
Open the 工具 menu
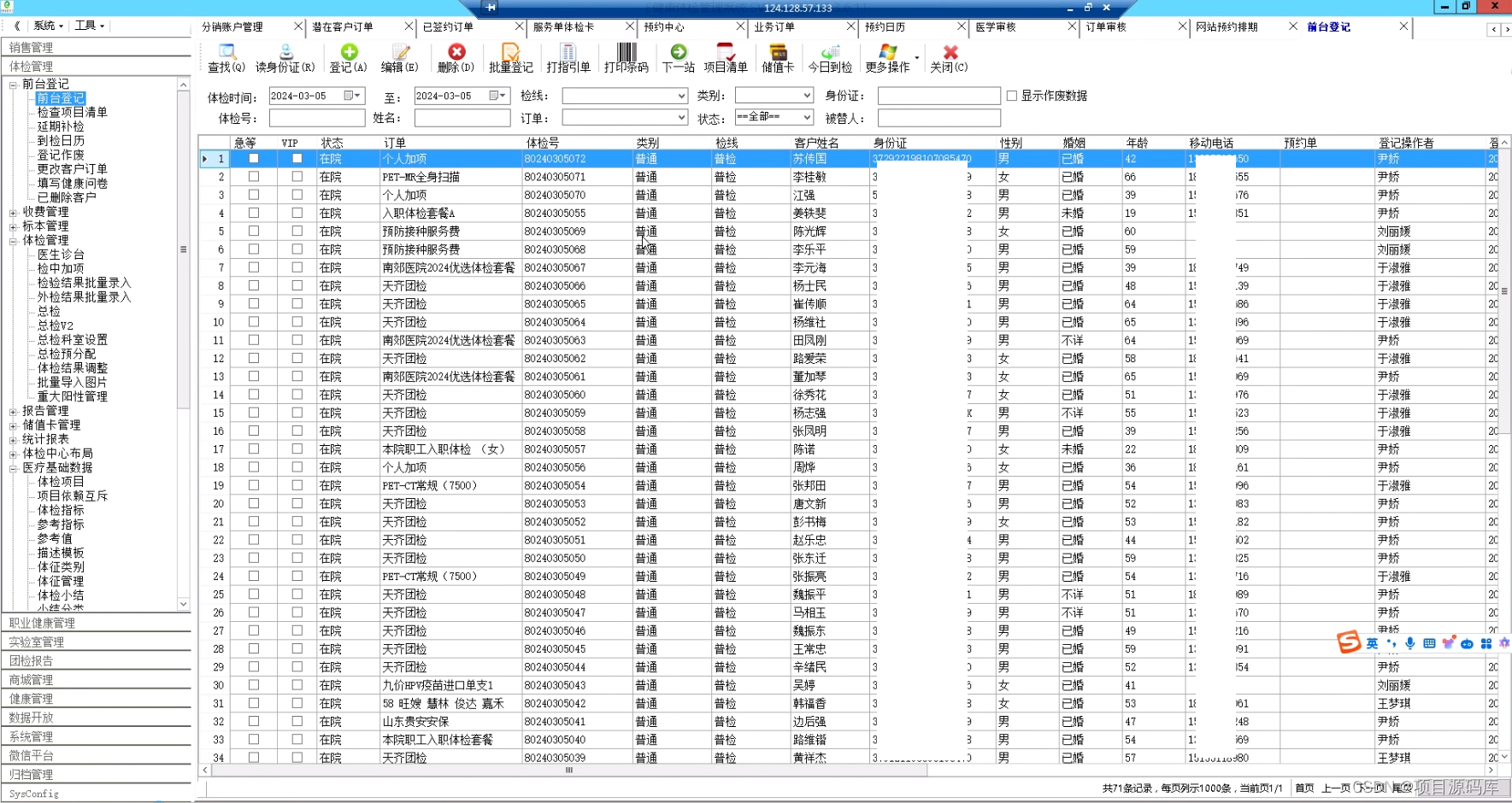(x=89, y=26)
